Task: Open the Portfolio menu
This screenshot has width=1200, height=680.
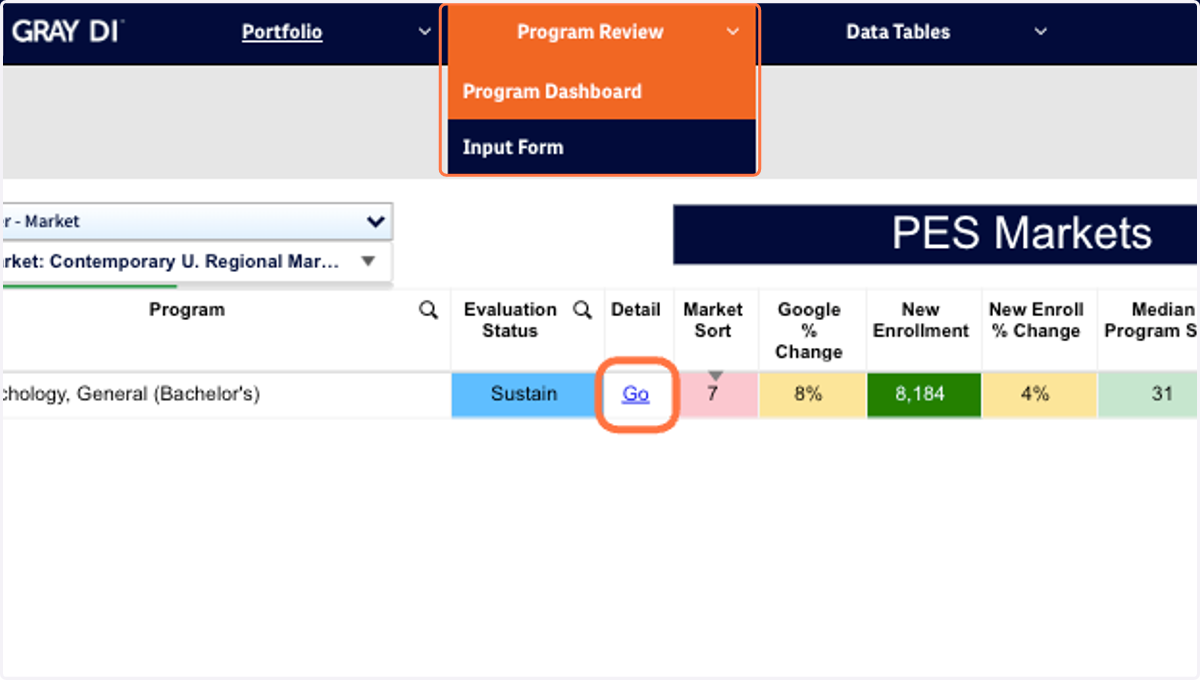Action: coord(282,32)
